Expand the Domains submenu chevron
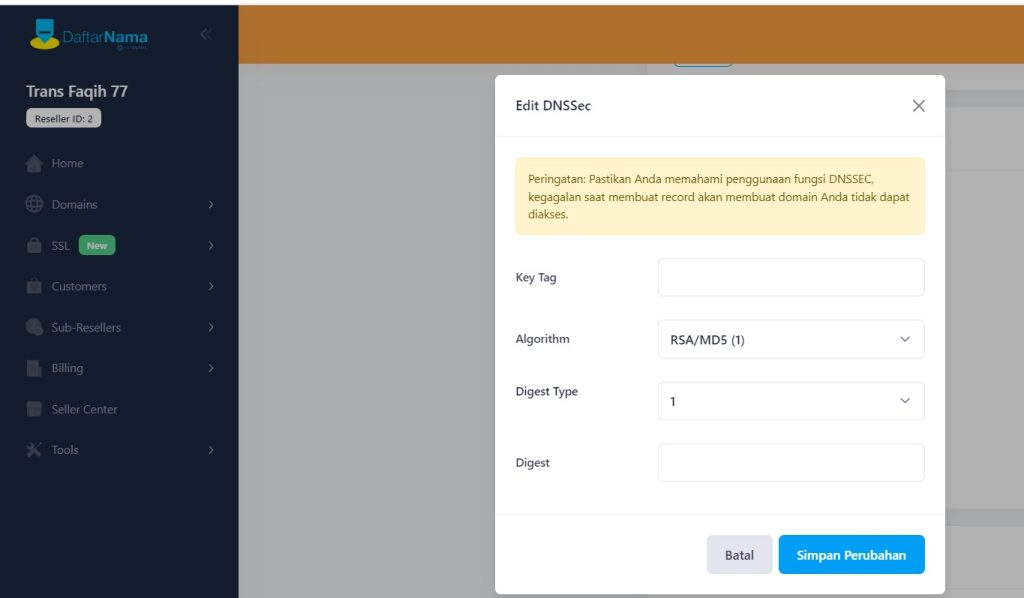Screen dimensions: 1024x598 [211, 204]
